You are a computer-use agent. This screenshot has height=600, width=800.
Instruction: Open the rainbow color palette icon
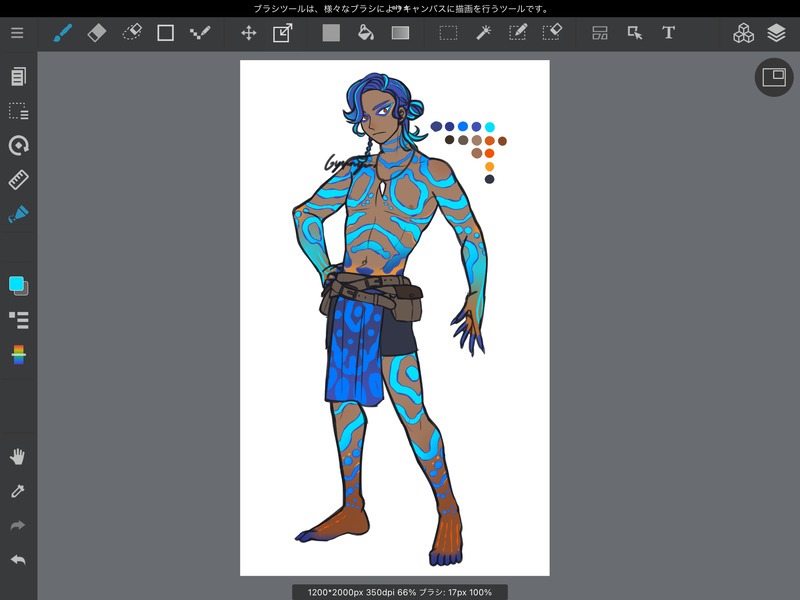(18, 355)
